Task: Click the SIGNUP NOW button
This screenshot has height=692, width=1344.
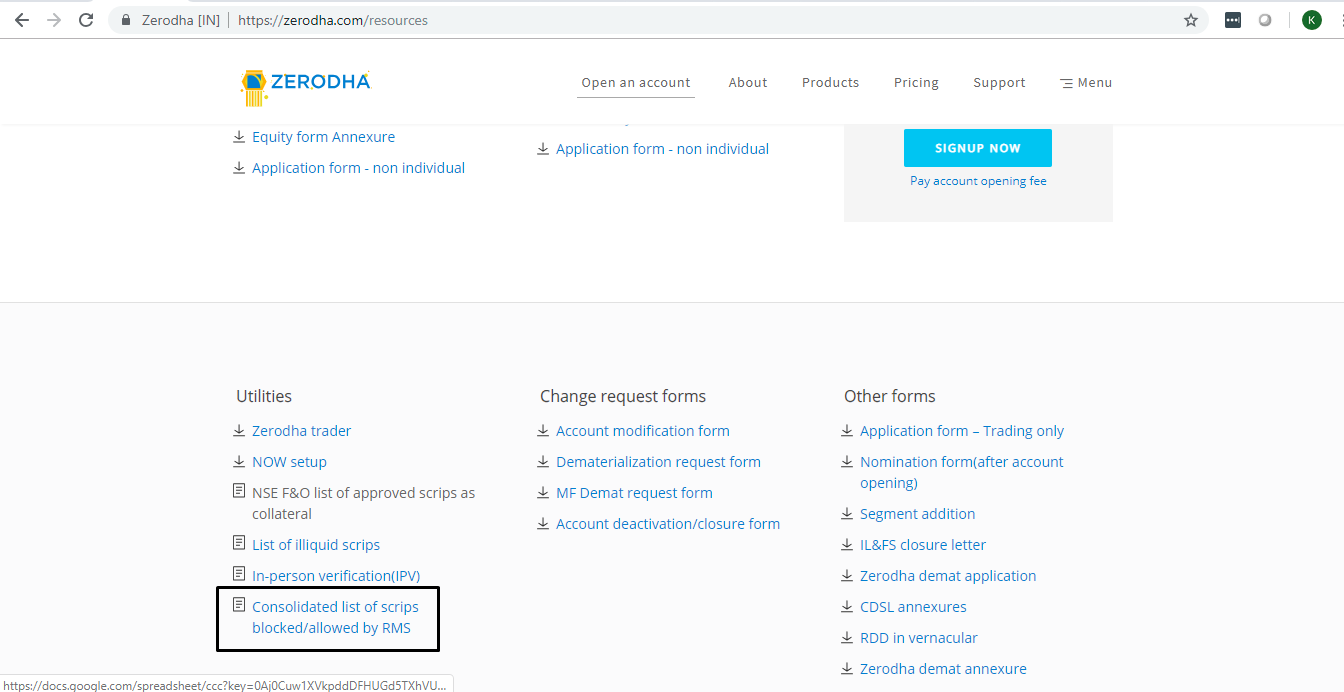Action: tap(978, 148)
